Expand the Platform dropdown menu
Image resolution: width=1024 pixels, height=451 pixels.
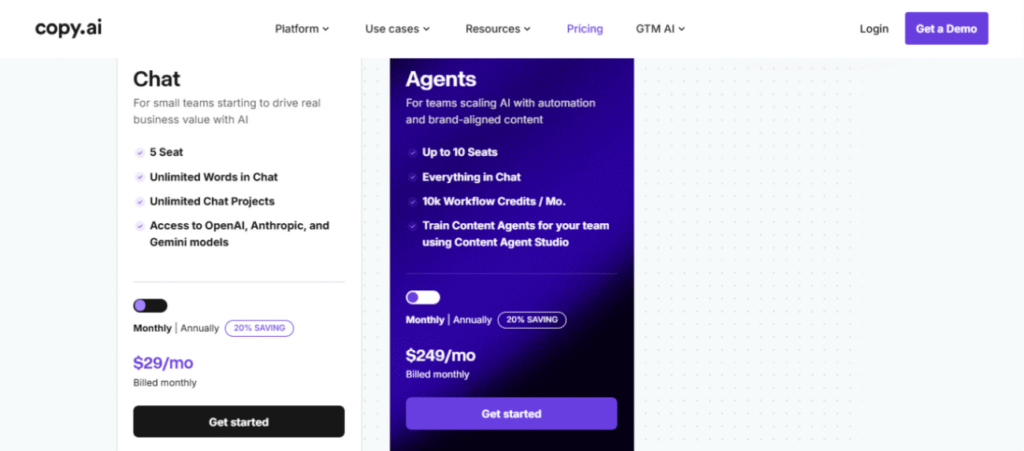click(x=302, y=29)
